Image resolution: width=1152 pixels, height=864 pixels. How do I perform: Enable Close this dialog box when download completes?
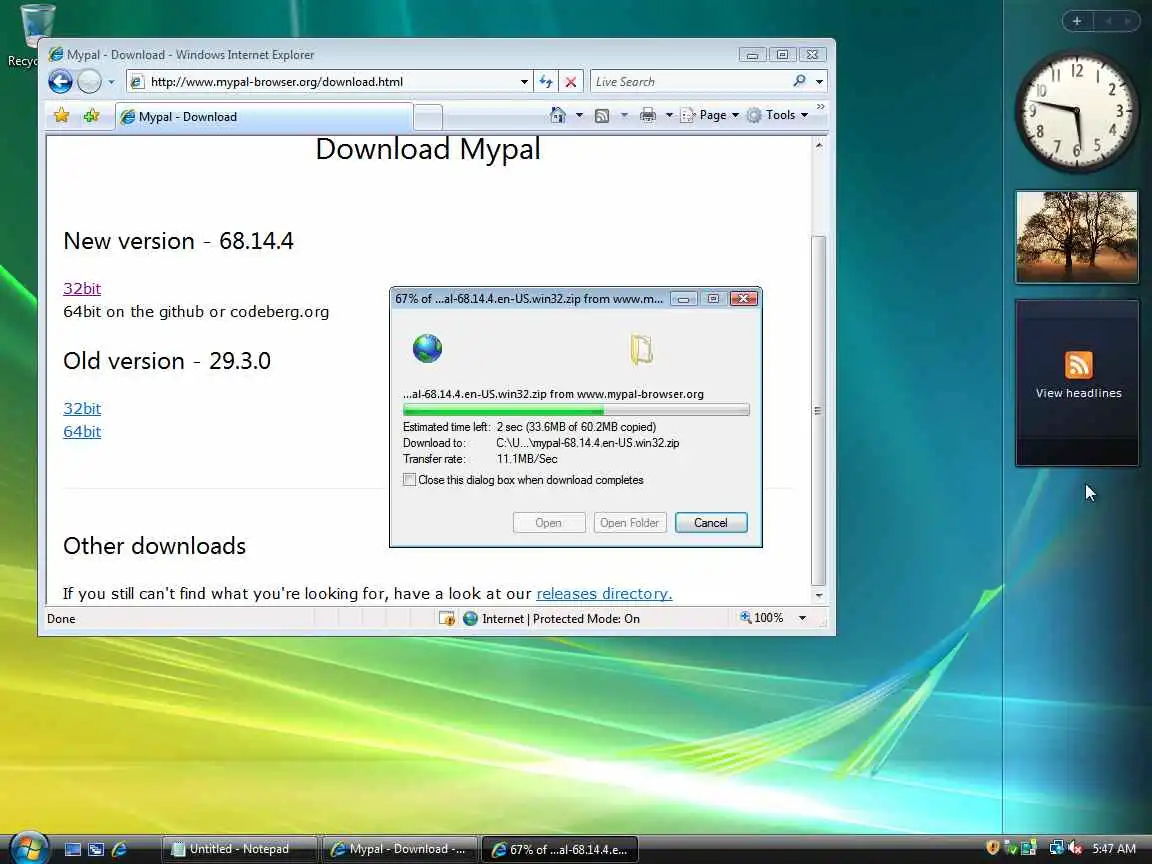pyautogui.click(x=409, y=480)
